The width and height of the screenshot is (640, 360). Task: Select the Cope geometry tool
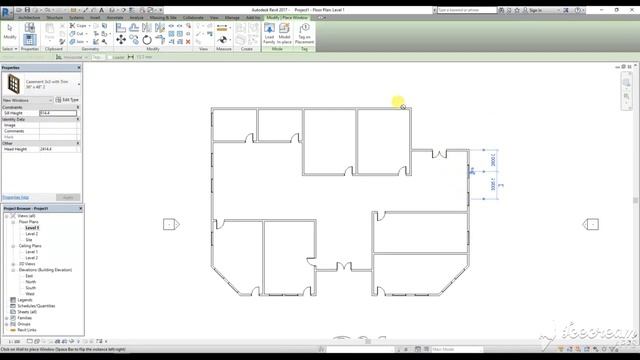click(80, 26)
